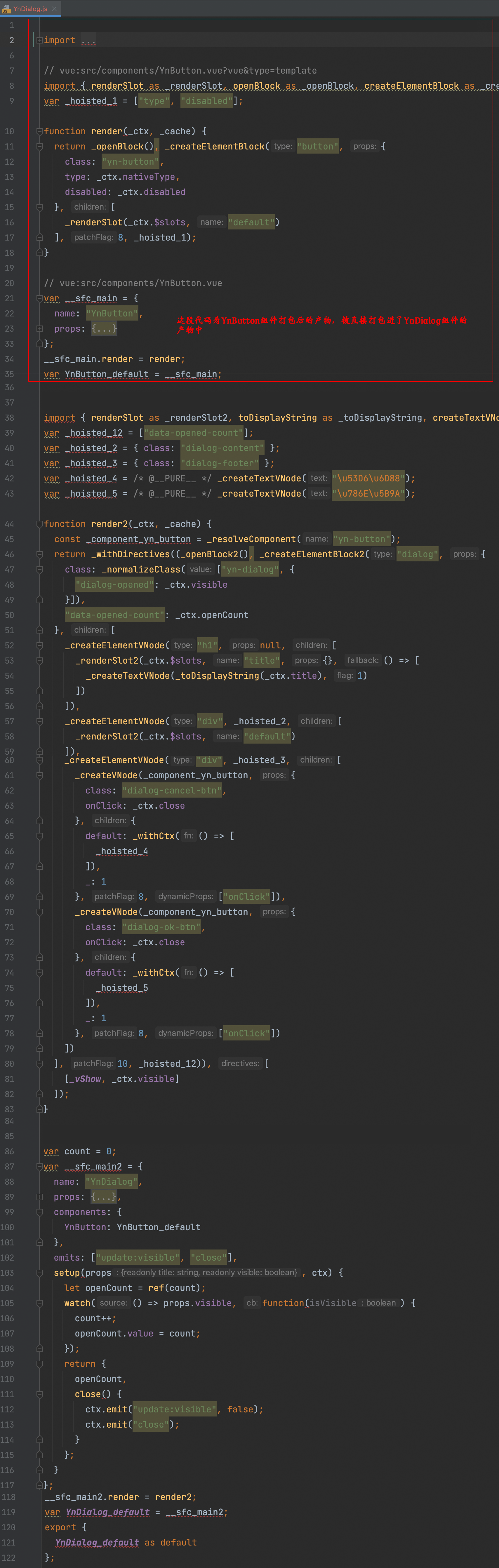Click the folded '...' placeholder after import

coord(88,40)
